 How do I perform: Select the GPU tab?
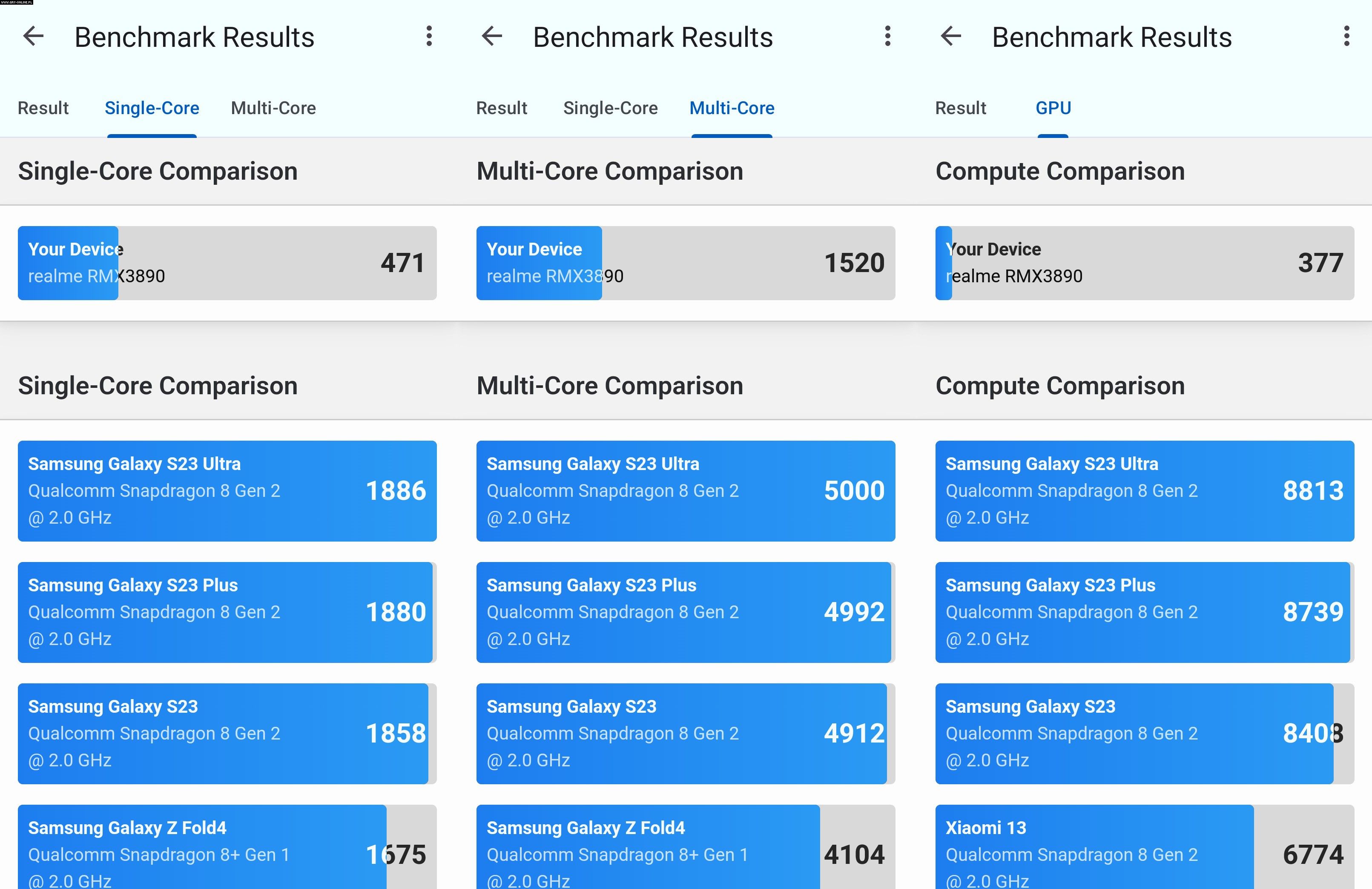[x=1053, y=108]
